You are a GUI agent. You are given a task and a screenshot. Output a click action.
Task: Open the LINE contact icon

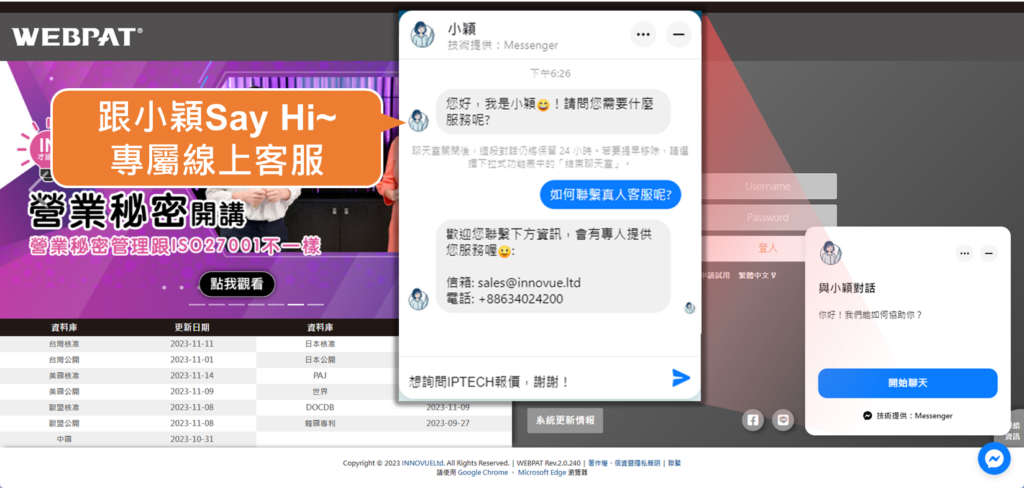click(782, 420)
